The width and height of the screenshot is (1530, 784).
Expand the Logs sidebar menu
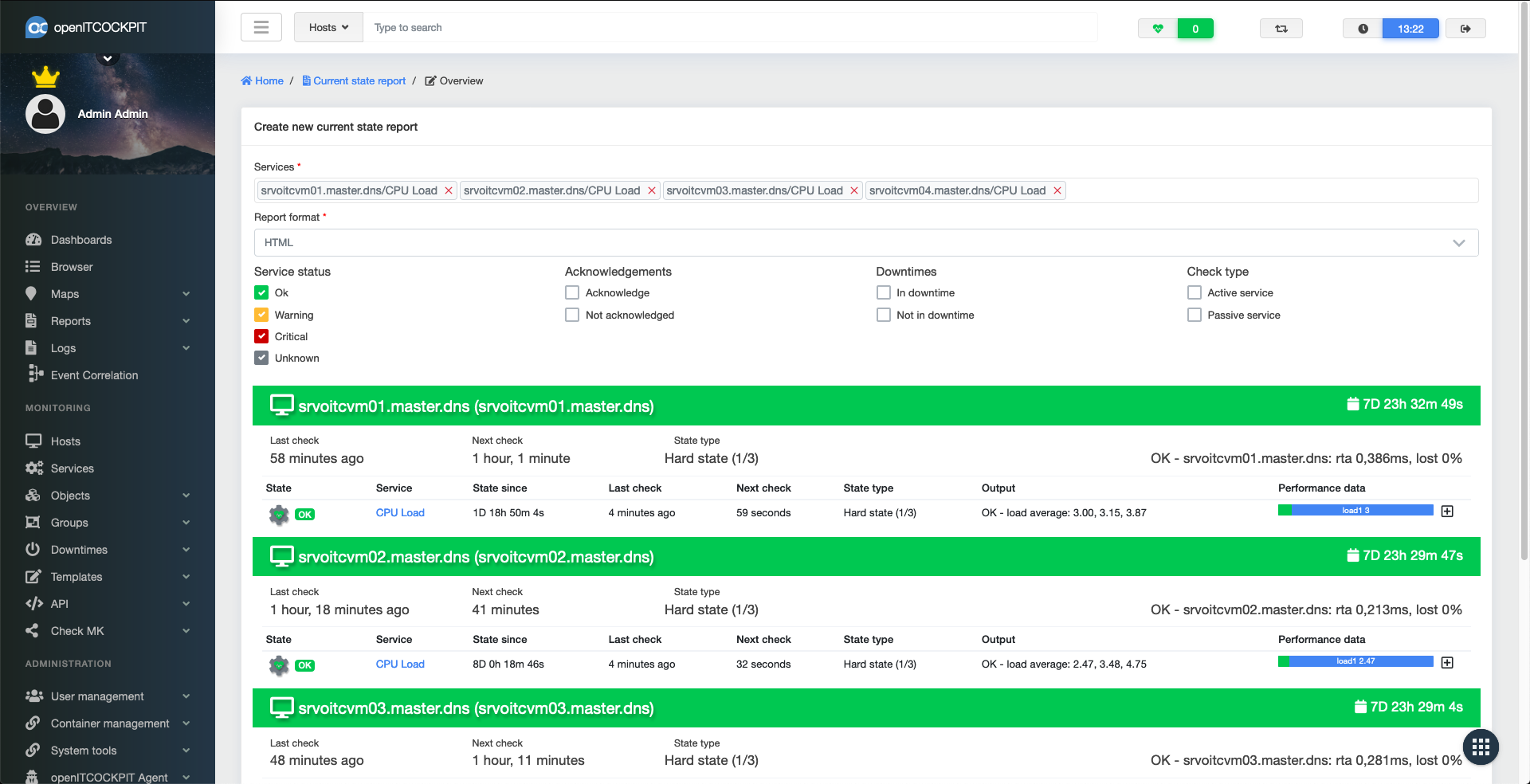(108, 348)
